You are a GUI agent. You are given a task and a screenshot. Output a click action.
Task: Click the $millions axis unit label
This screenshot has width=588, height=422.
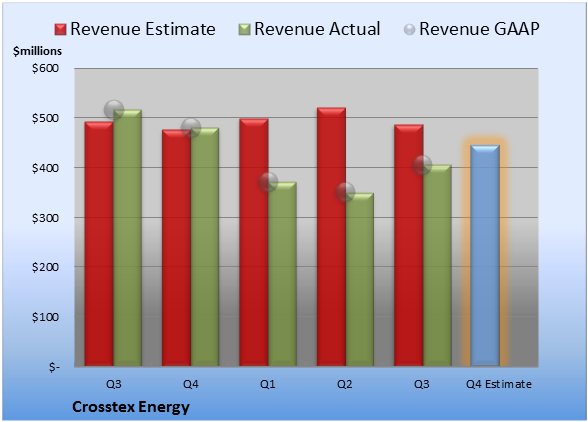pos(37,51)
